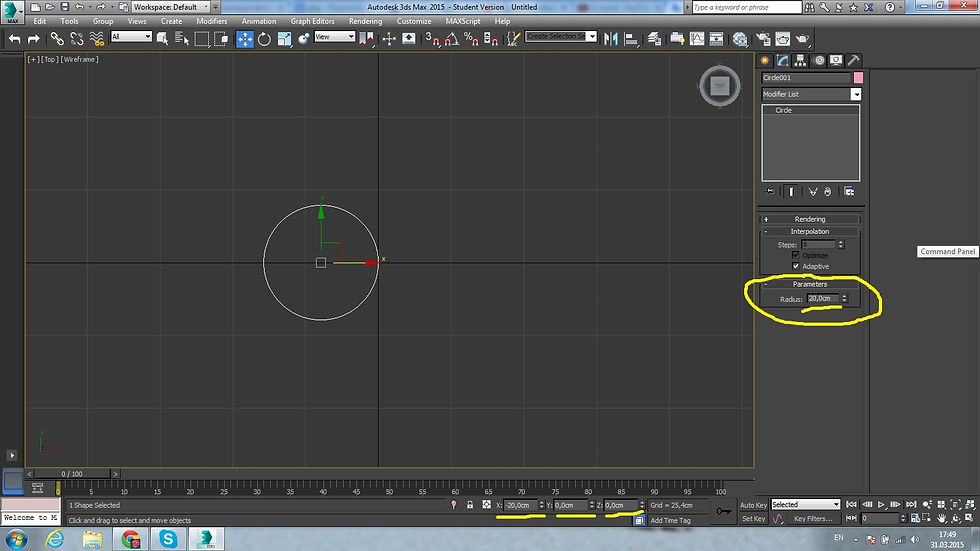
Task: Click Use Pivot Point Center icon
Action: click(367, 39)
